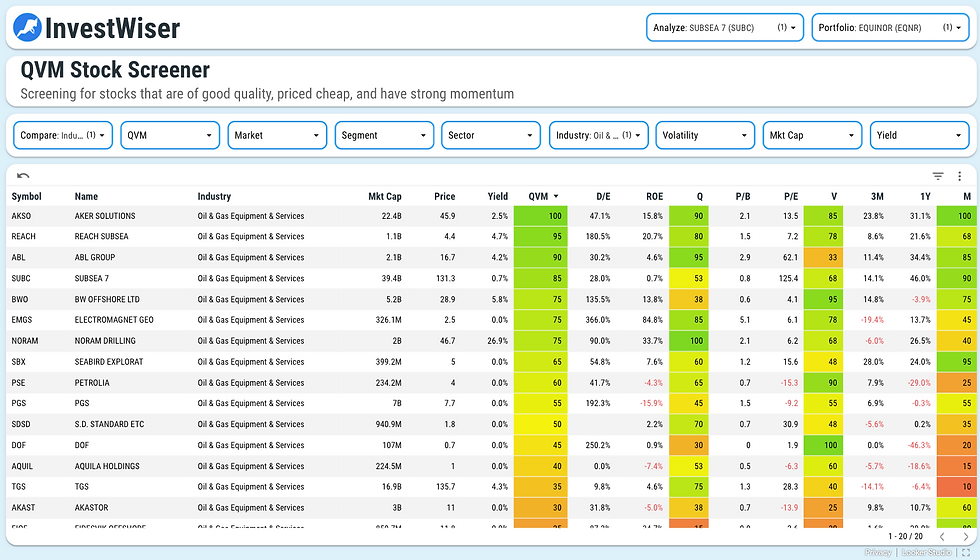The image size is (980, 560).
Task: Click NORAM DRILLING yield 26.9%
Action: [x=498, y=341]
